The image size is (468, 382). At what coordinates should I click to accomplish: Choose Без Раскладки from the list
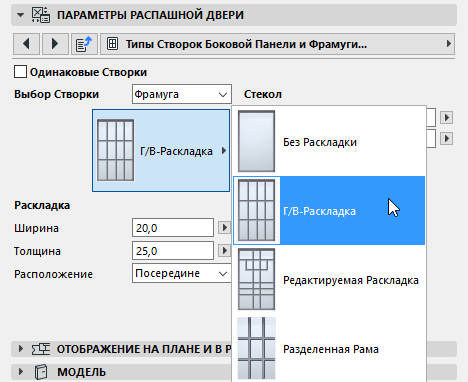pyautogui.click(x=329, y=141)
